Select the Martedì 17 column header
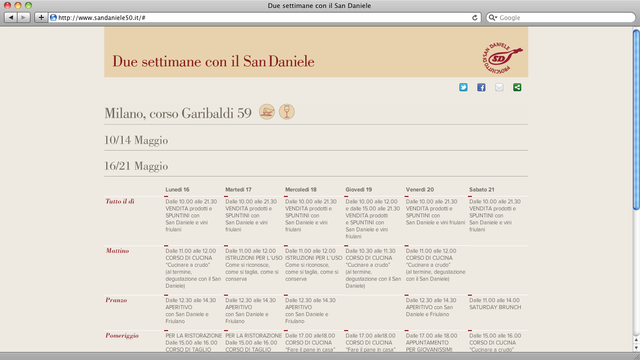 238,189
